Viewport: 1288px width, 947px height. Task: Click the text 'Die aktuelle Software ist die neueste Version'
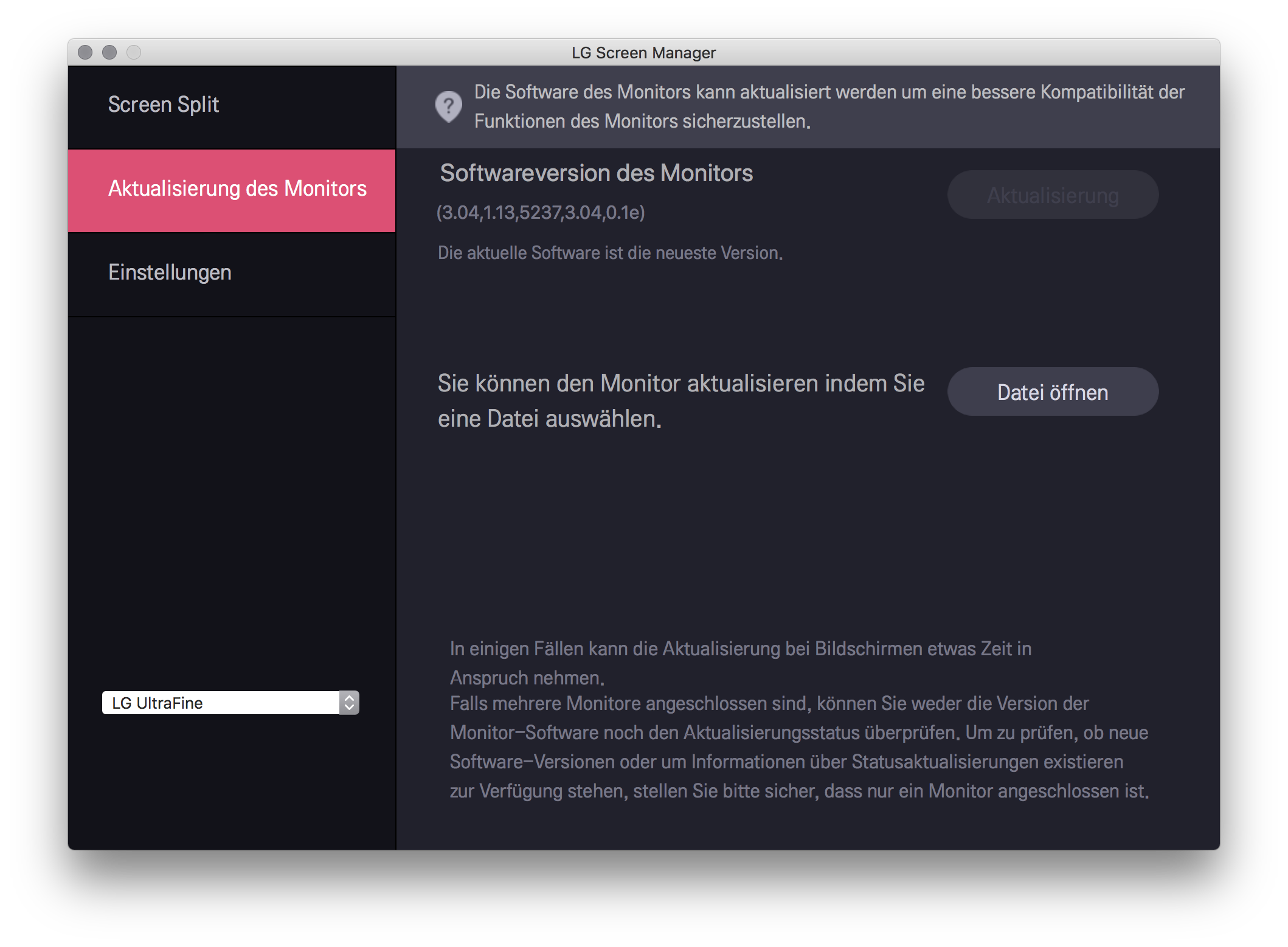tap(610, 252)
